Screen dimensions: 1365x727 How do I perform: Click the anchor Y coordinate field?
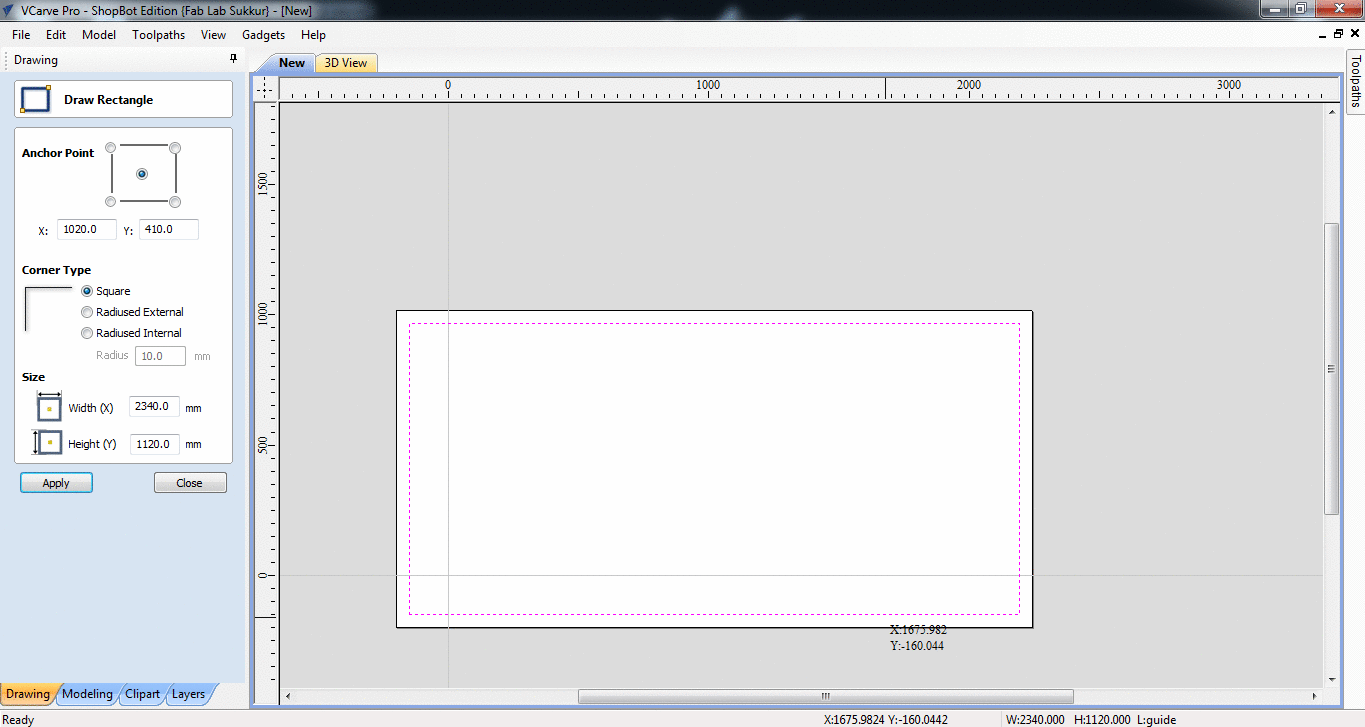click(169, 230)
